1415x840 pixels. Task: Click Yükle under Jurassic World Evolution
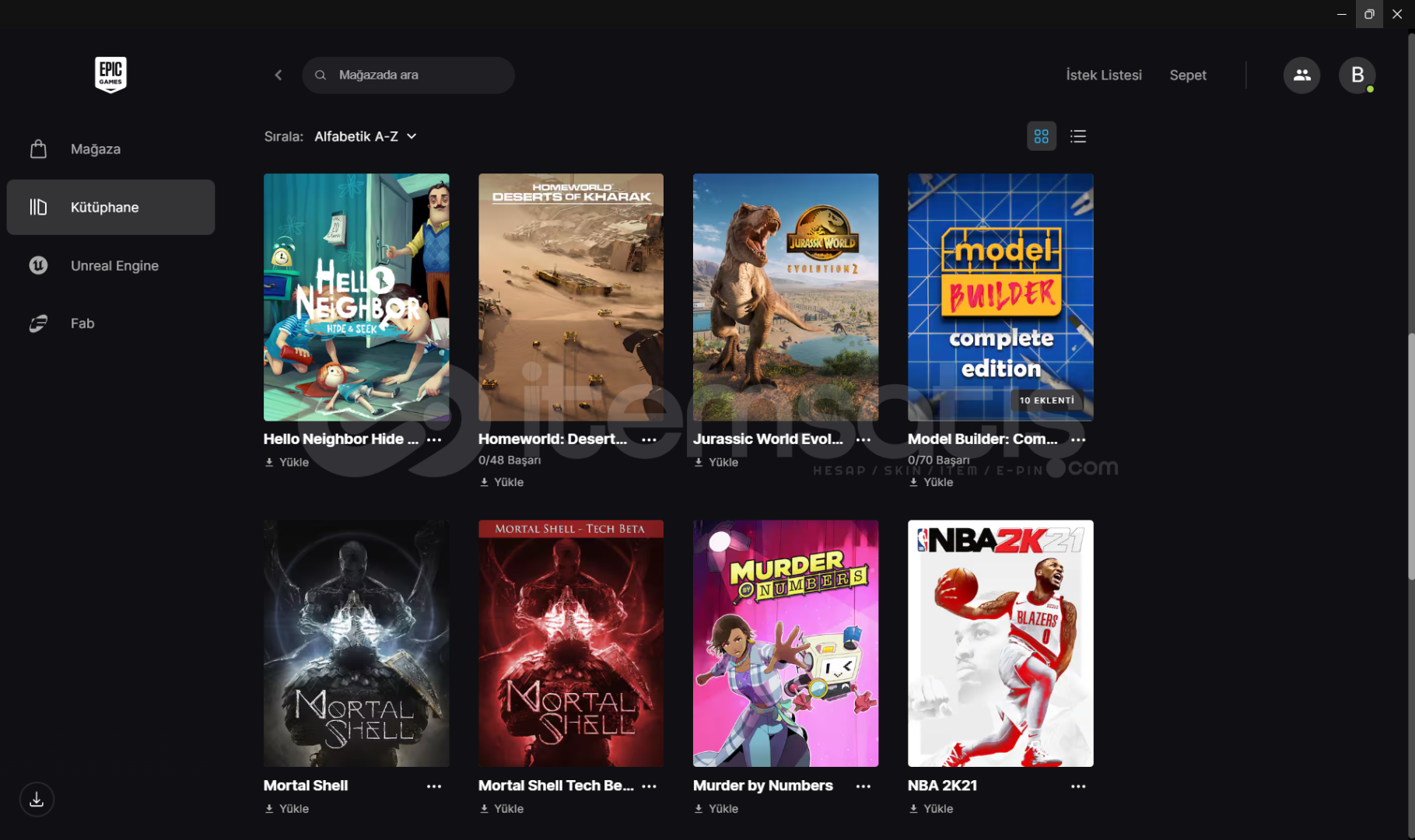tap(716, 462)
